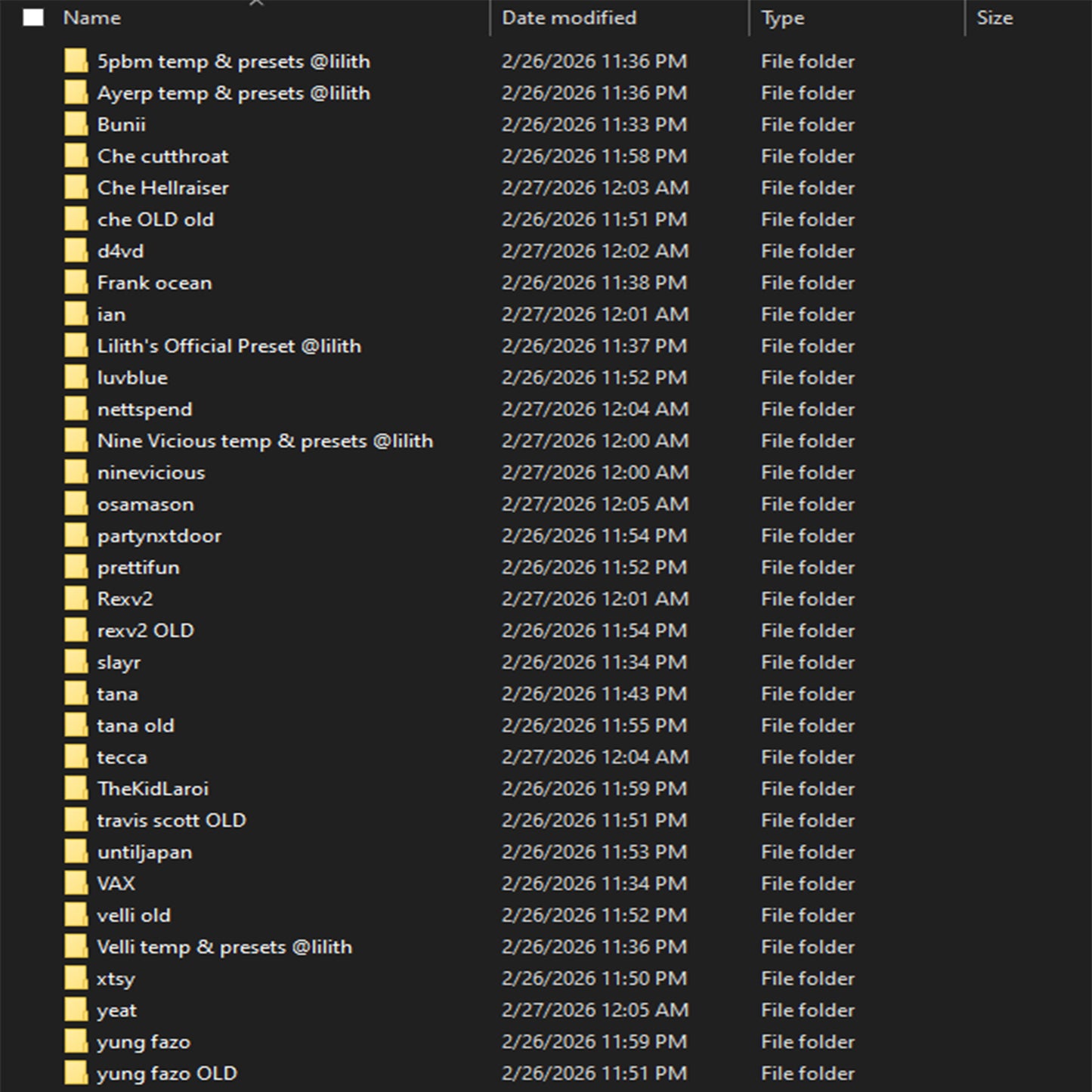Click Che cutthroat date 11:58 PM
The width and height of the screenshot is (1092, 1092).
[x=595, y=156]
